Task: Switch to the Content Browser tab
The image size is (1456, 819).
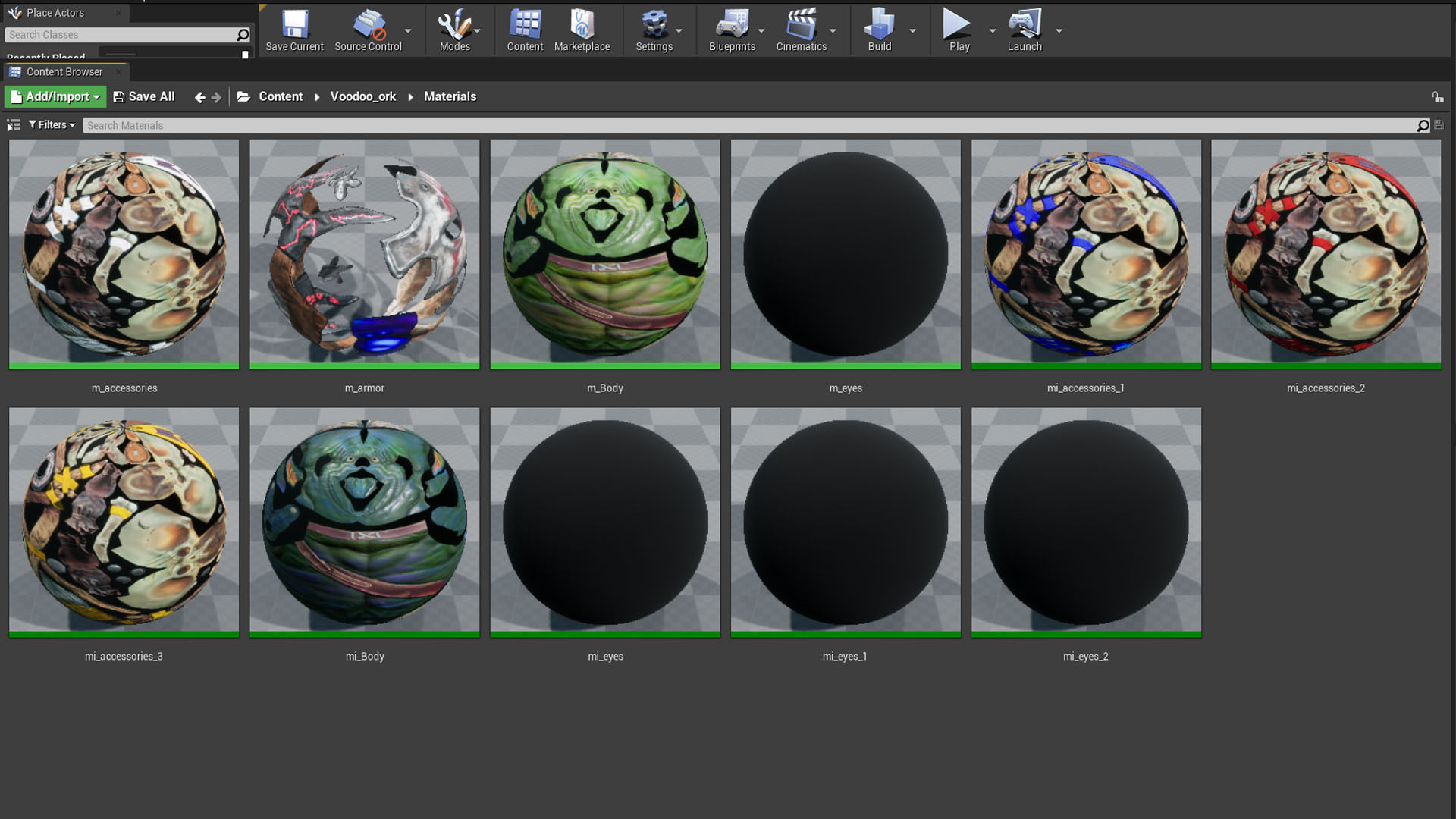Action: tap(64, 72)
